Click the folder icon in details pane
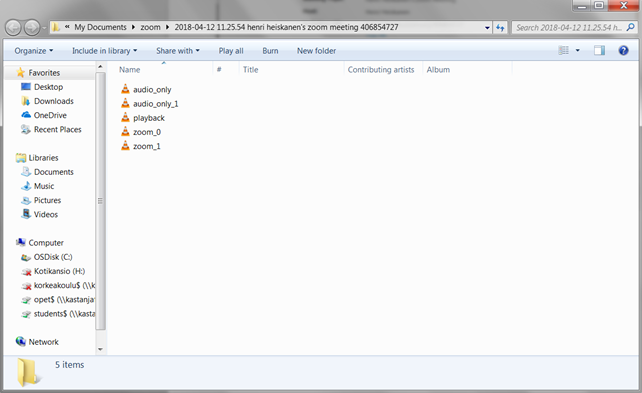The width and height of the screenshot is (642, 393). pyautogui.click(x=28, y=372)
